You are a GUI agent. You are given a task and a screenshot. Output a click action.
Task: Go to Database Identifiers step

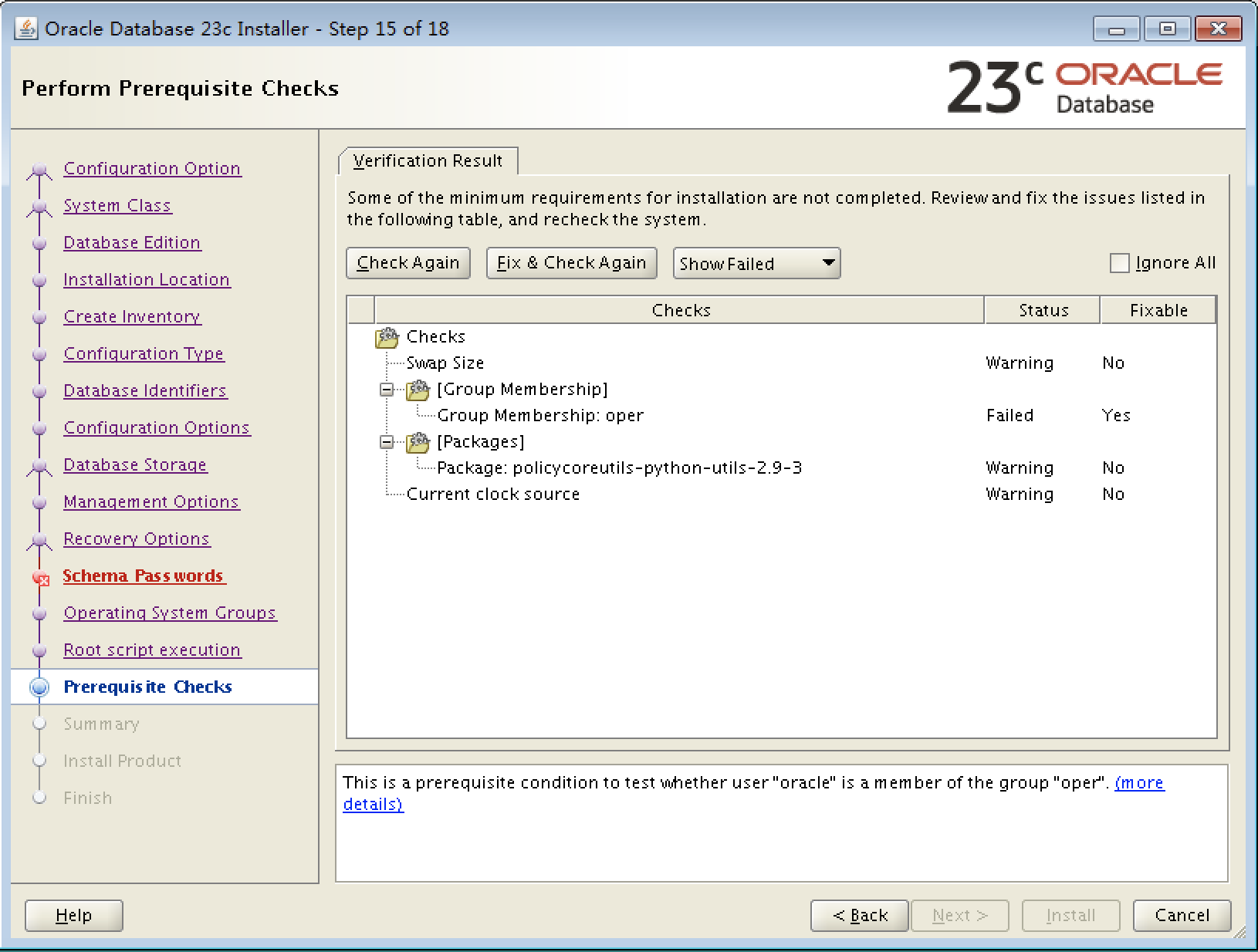click(145, 390)
